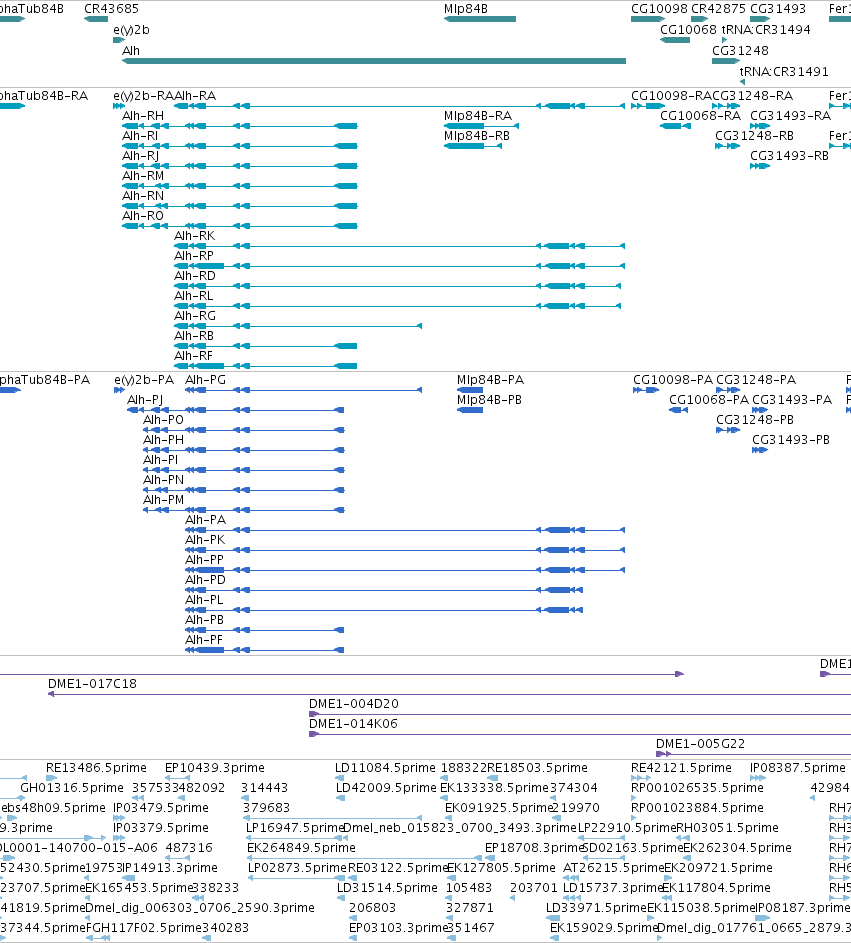This screenshot has height=943, width=851.
Task: Click the EP10439.3prime cDNA label
Action: tap(215, 768)
